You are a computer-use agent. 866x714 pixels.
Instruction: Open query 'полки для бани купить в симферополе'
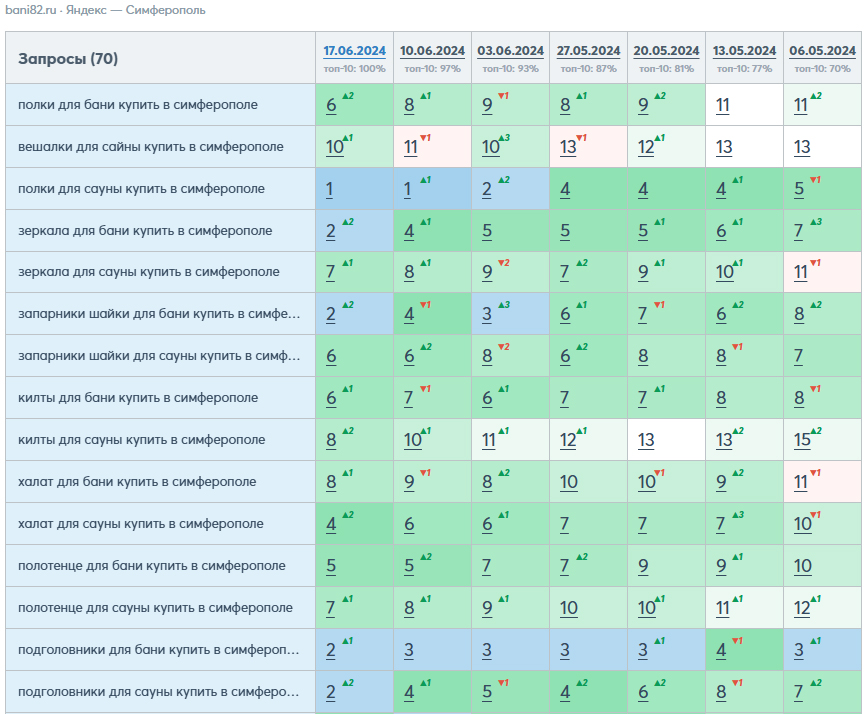[138, 105]
